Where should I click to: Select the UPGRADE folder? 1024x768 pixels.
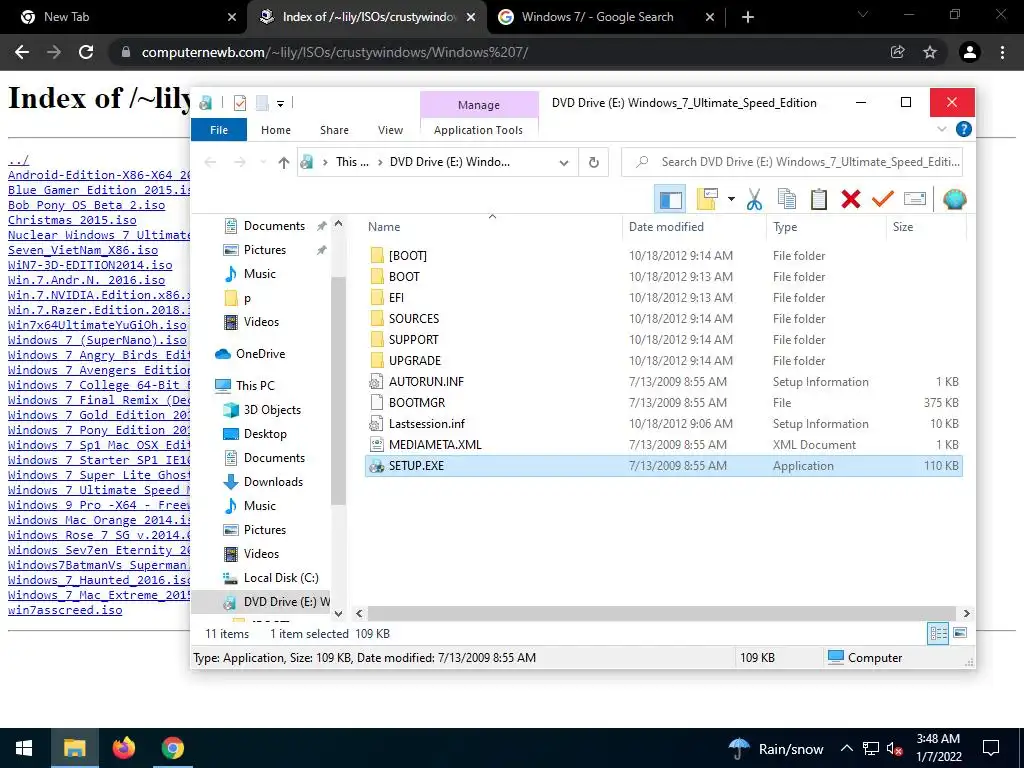[x=415, y=360]
